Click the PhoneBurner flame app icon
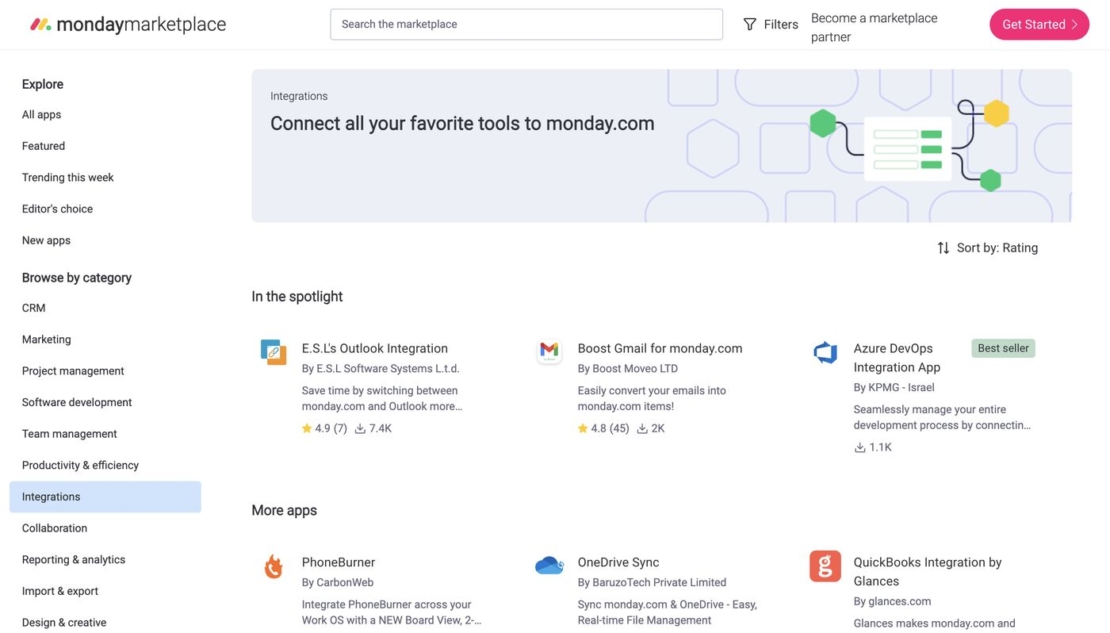The width and height of the screenshot is (1110, 633). (x=273, y=565)
